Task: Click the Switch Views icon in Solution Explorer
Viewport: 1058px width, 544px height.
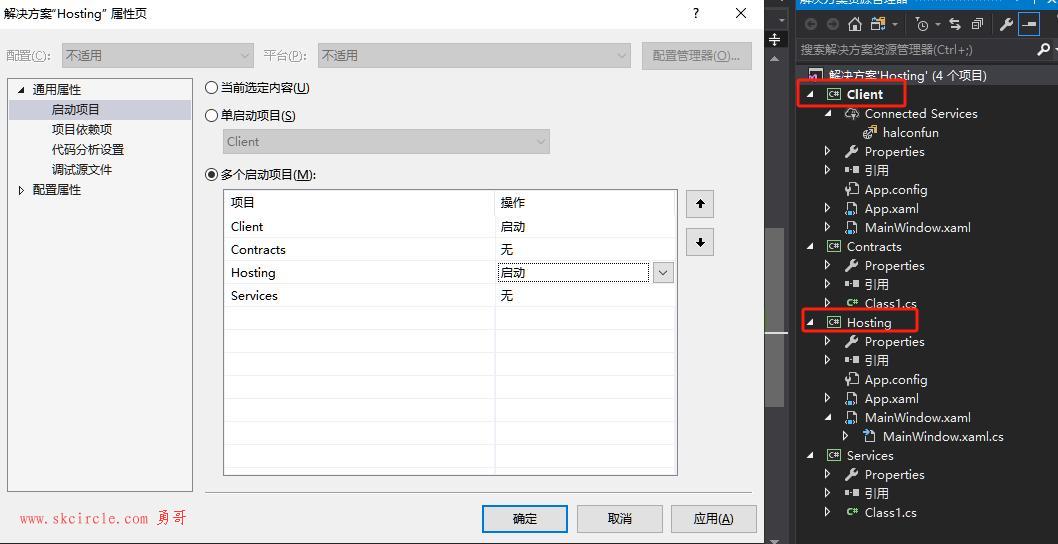Action: 877,24
